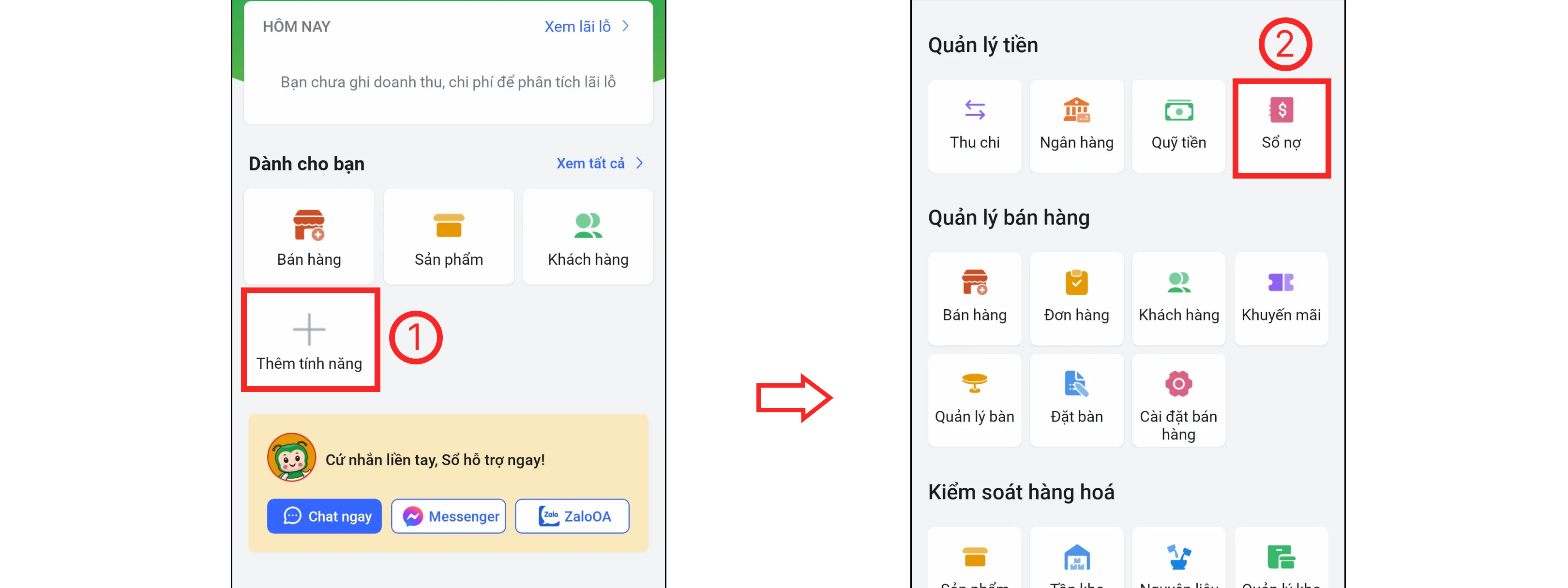Contact support via ZaloOA button

[572, 516]
